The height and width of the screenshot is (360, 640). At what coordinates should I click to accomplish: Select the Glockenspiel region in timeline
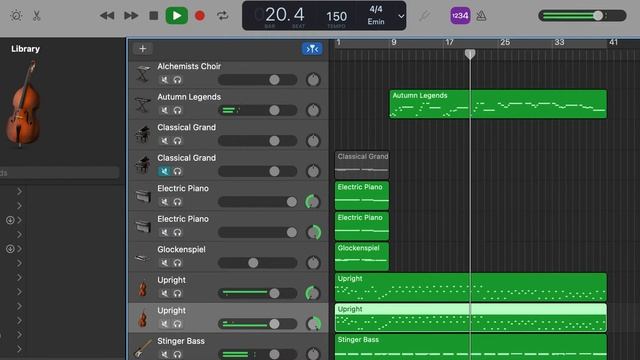pyautogui.click(x=362, y=257)
